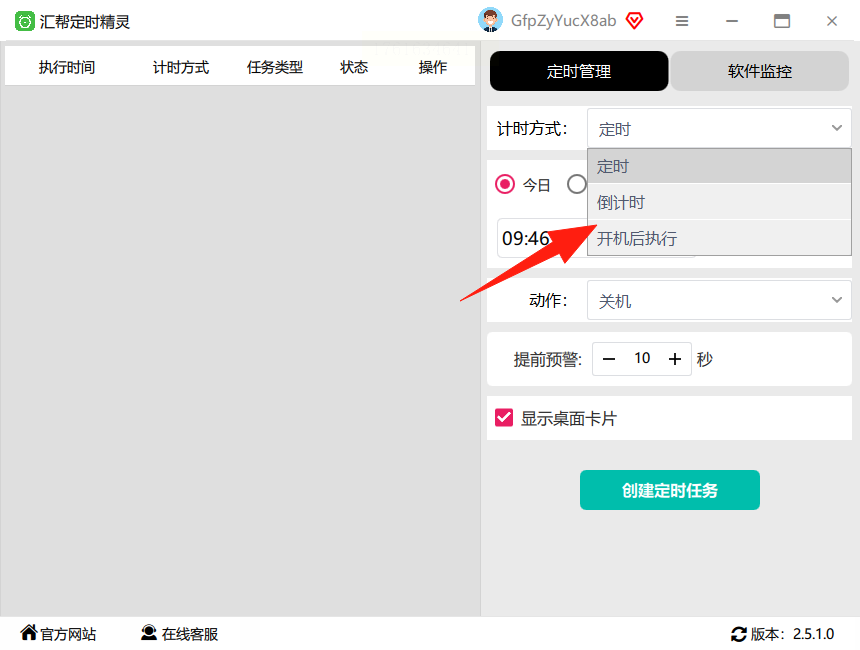Click the user avatar picture
Image resolution: width=860 pixels, height=650 pixels.
(x=490, y=20)
